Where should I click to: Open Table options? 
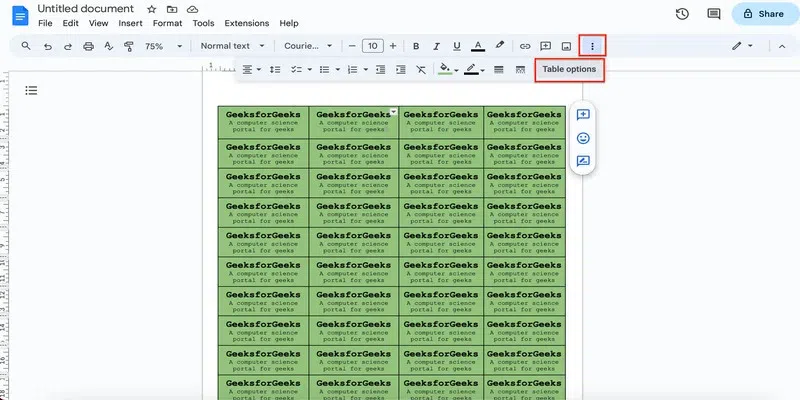click(x=569, y=69)
